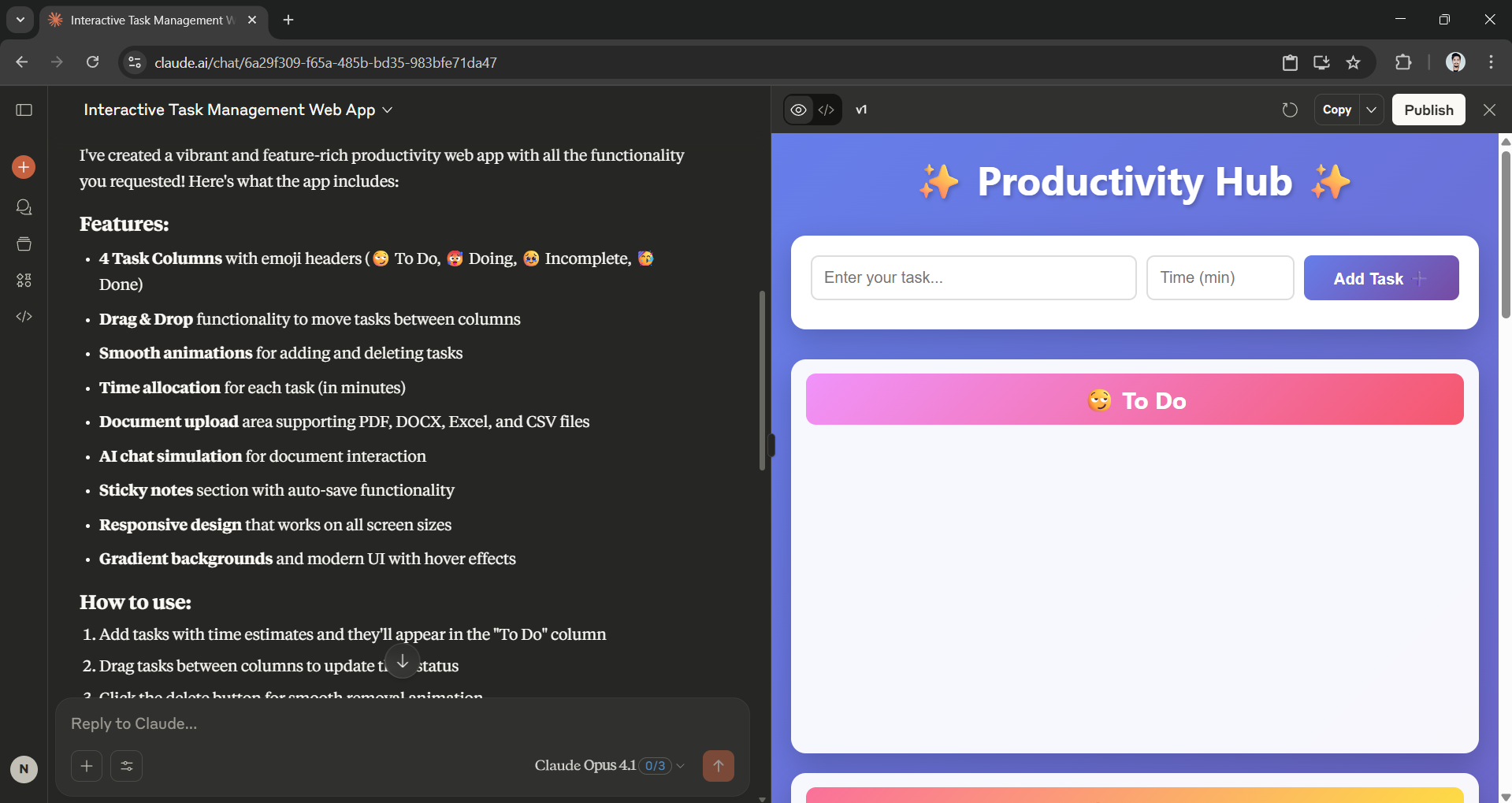
Task: Open the Chats section in the sidebar
Action: (x=24, y=207)
